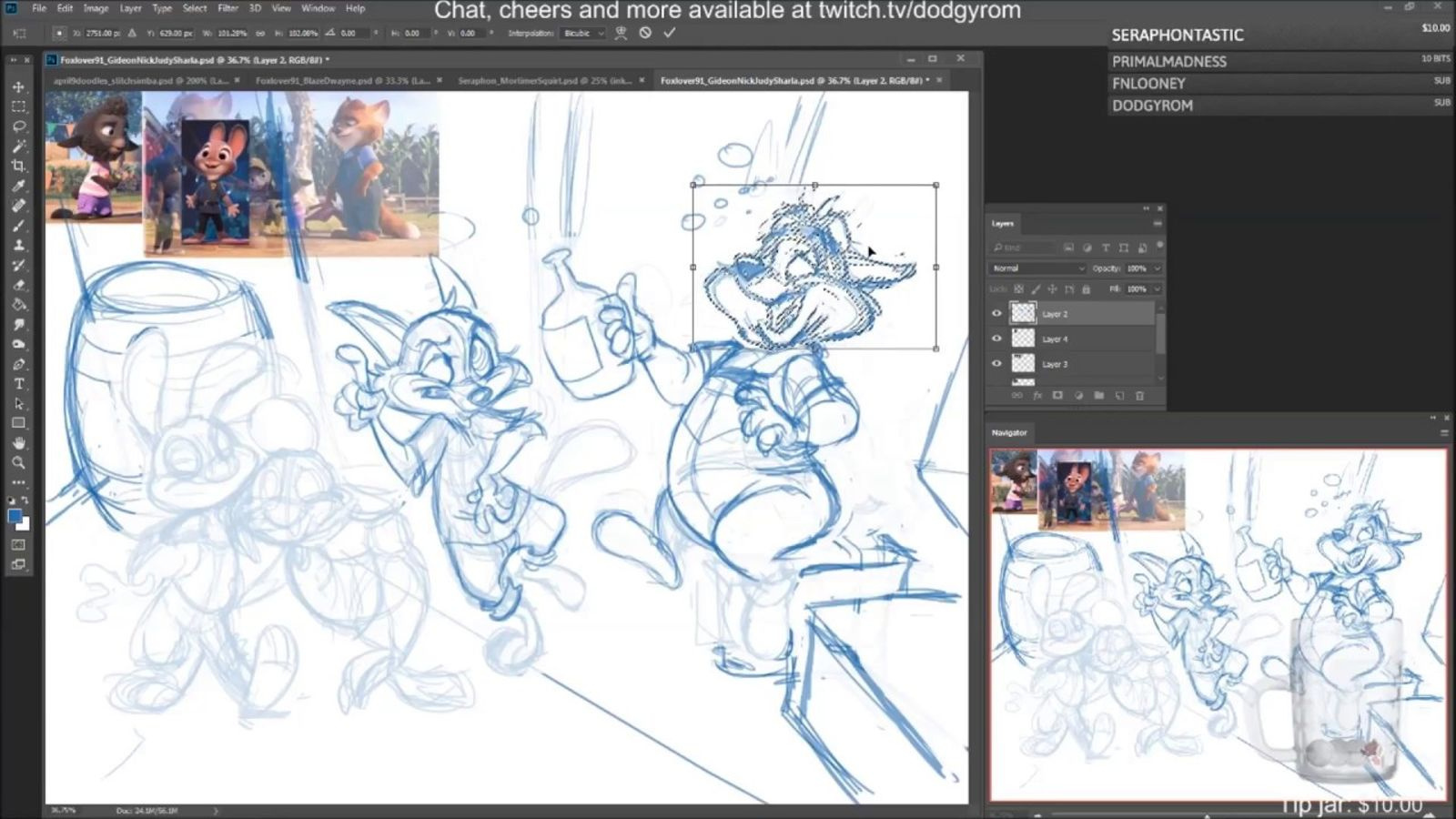Select the Pen tool
Screen dimensions: 1456x819
click(18, 364)
